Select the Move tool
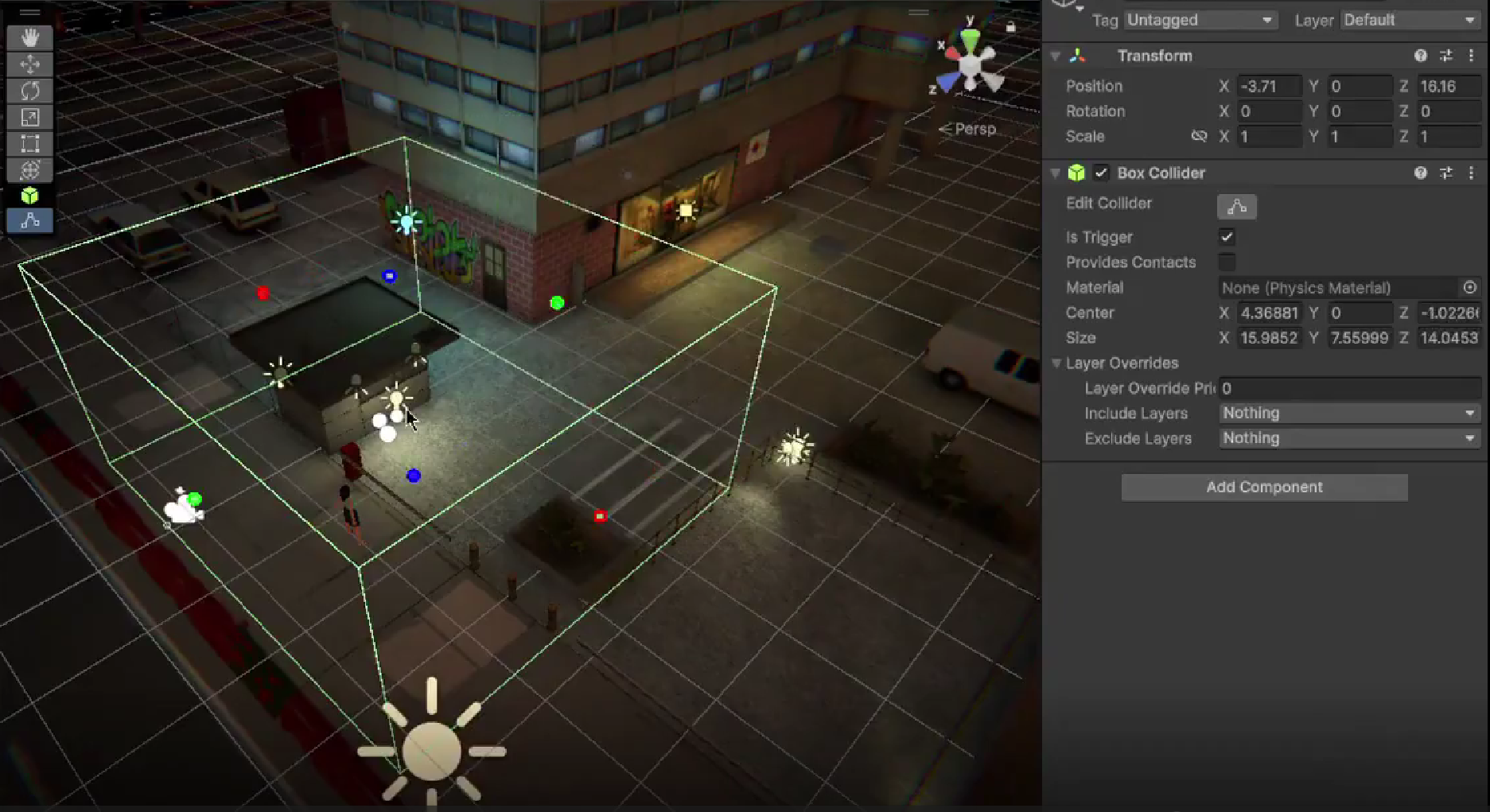The height and width of the screenshot is (812, 1490). click(30, 64)
